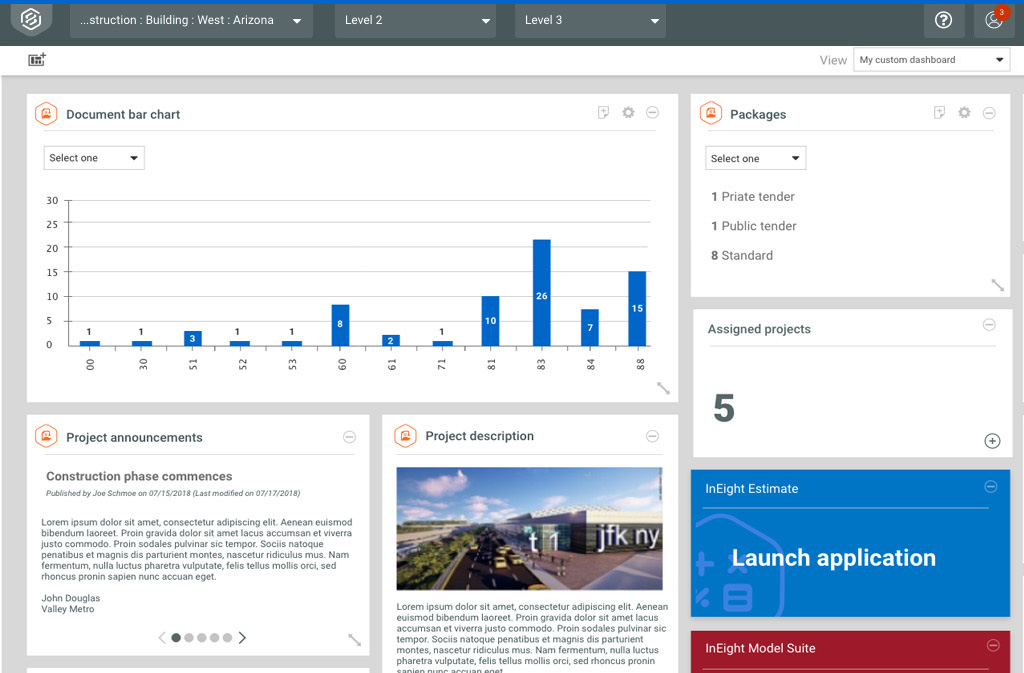Click Launch application on InEight Estimate
This screenshot has width=1024, height=673.
pos(834,557)
